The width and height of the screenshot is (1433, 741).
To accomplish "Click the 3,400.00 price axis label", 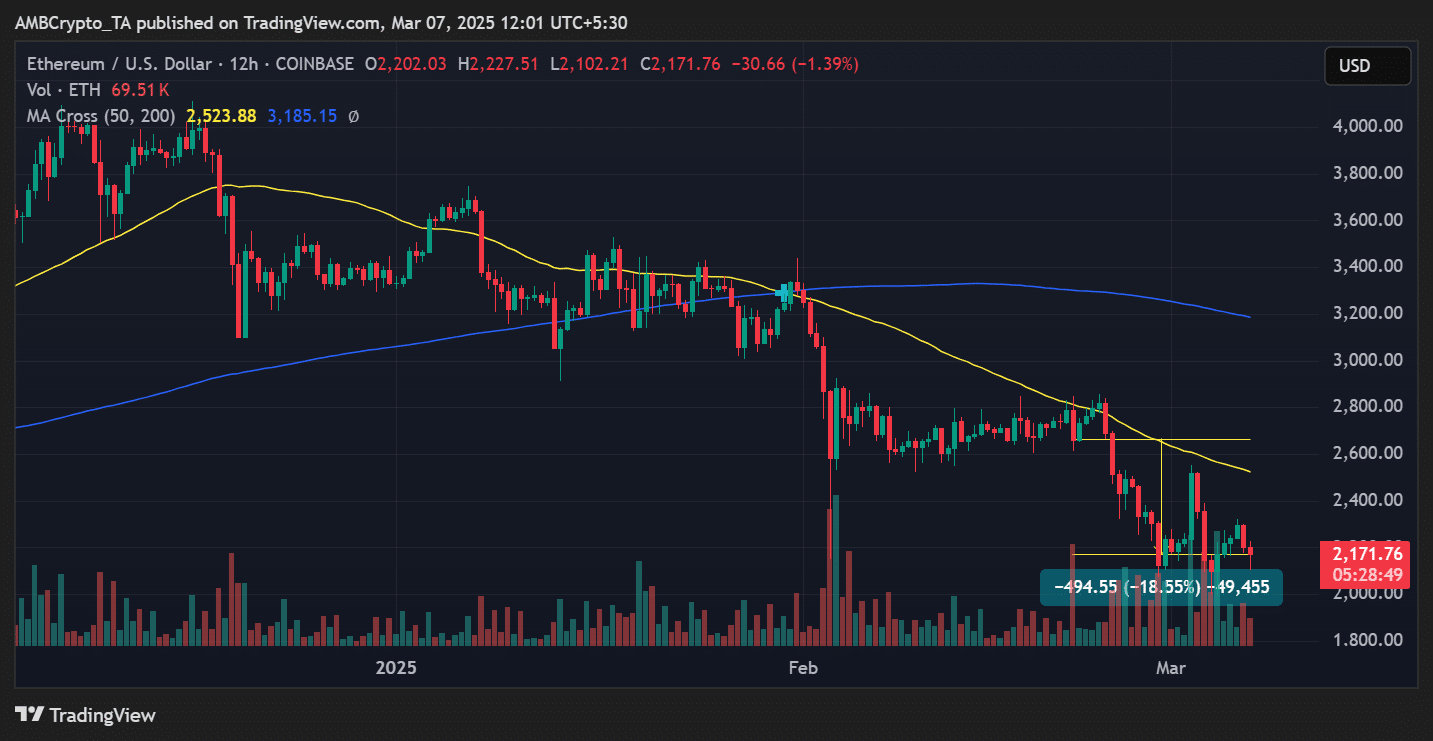I will click(1367, 266).
